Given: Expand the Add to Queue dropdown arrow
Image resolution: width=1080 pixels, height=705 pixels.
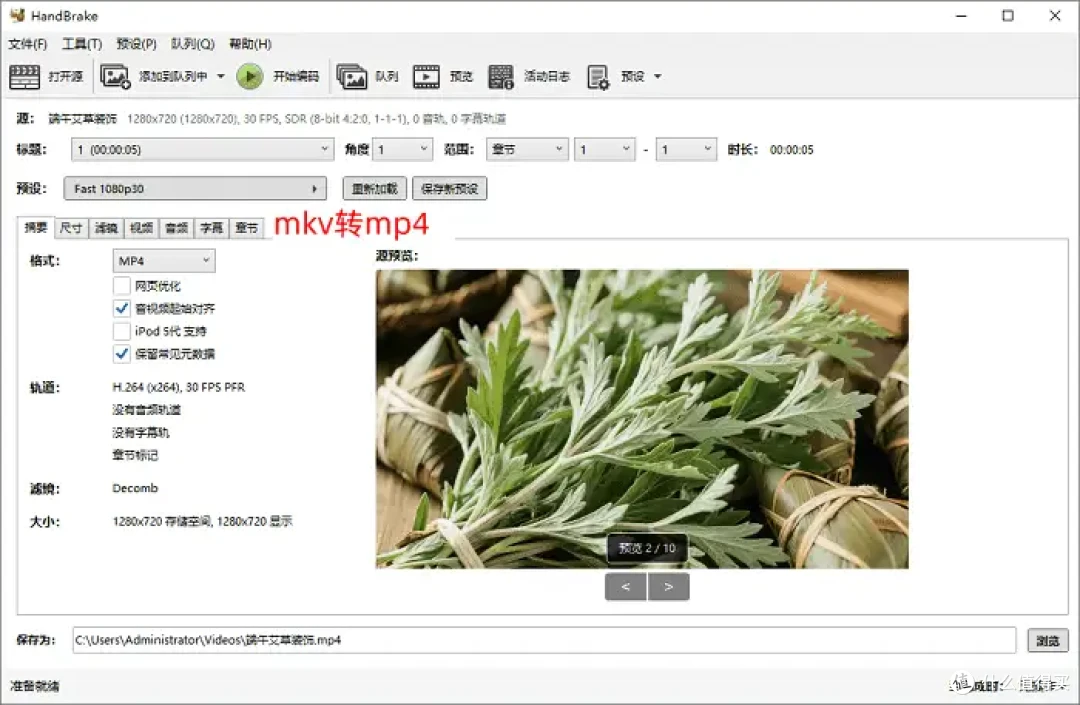Looking at the screenshot, I should click(x=221, y=76).
